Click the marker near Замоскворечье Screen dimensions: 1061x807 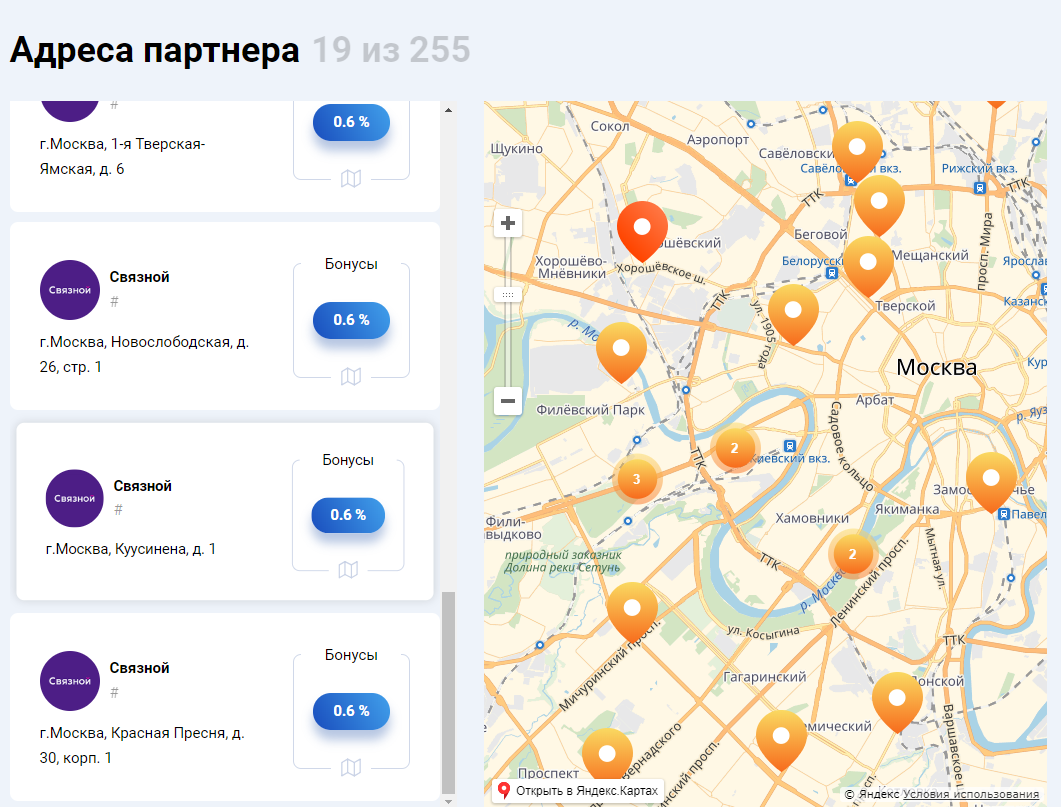[991, 481]
